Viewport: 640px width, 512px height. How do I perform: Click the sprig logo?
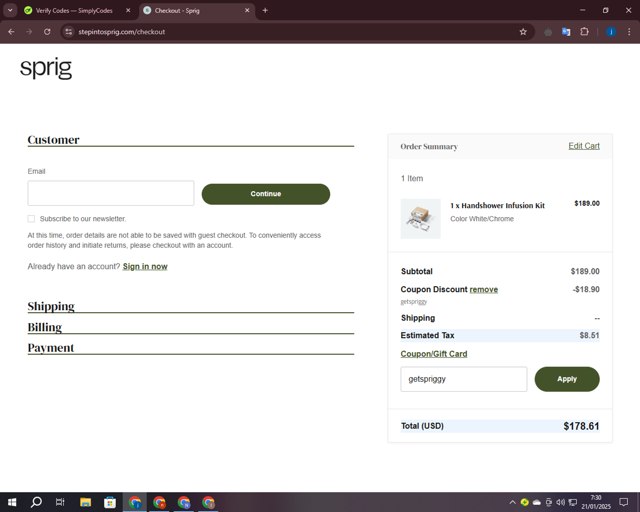[x=46, y=67]
